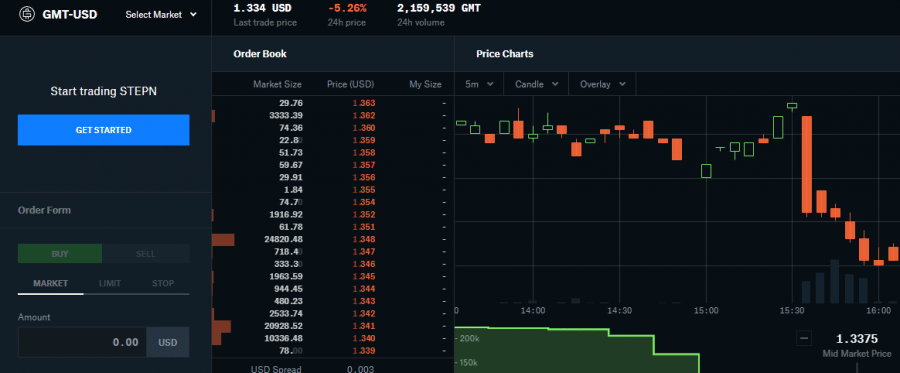This screenshot has width=900, height=373.
Task: Click the Amount input field
Action: 82,342
